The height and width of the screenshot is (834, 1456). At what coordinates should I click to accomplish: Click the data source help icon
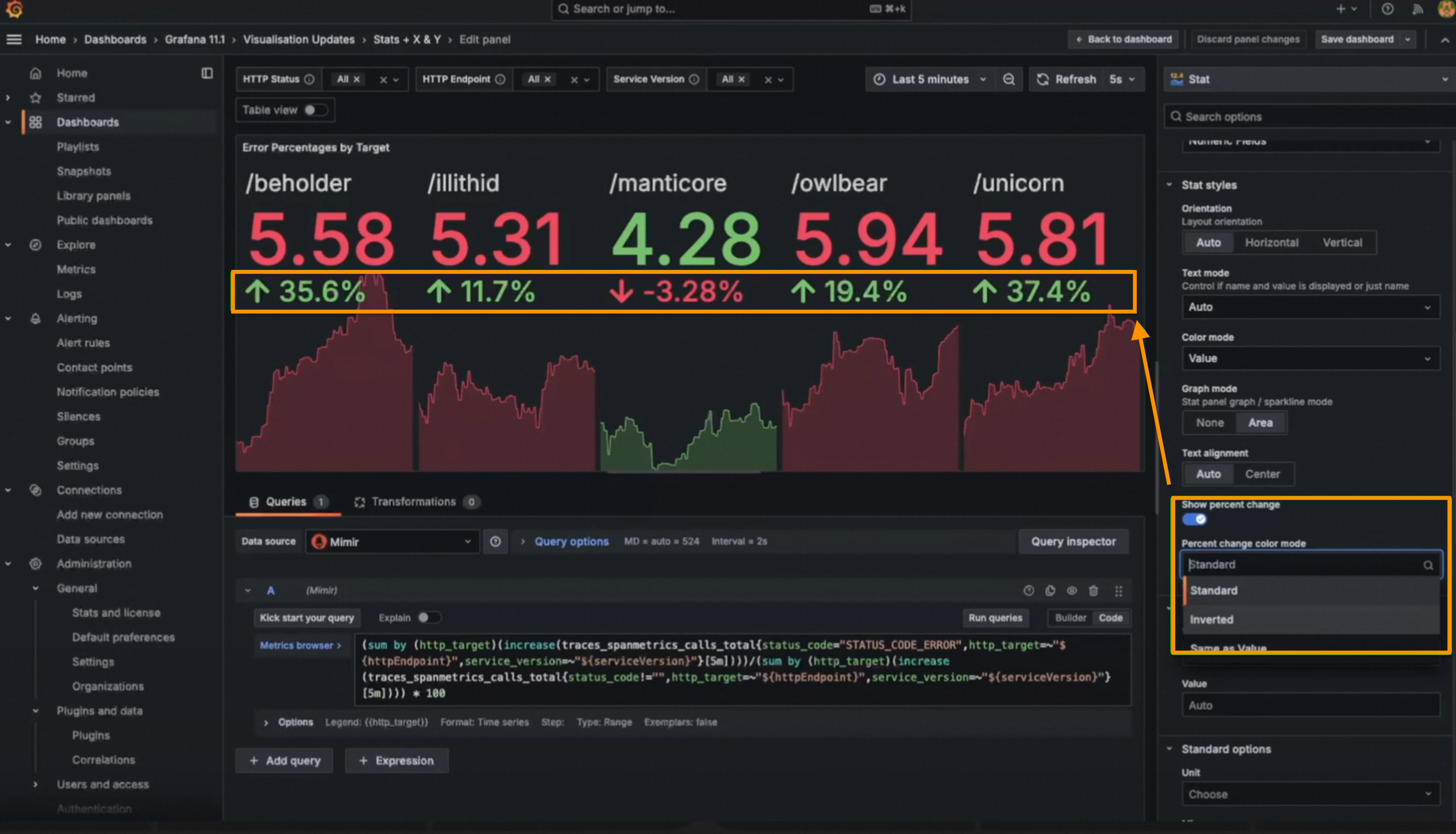(x=495, y=541)
